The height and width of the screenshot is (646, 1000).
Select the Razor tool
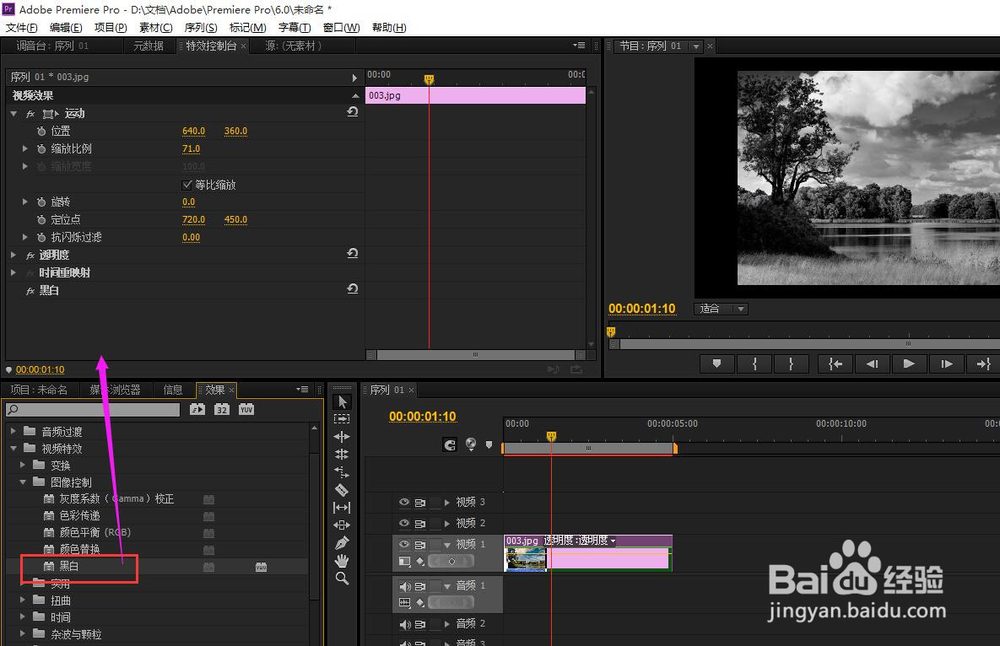click(342, 490)
